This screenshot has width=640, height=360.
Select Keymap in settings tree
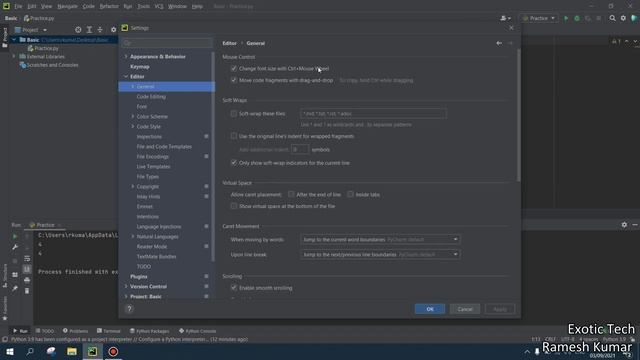pos(140,67)
